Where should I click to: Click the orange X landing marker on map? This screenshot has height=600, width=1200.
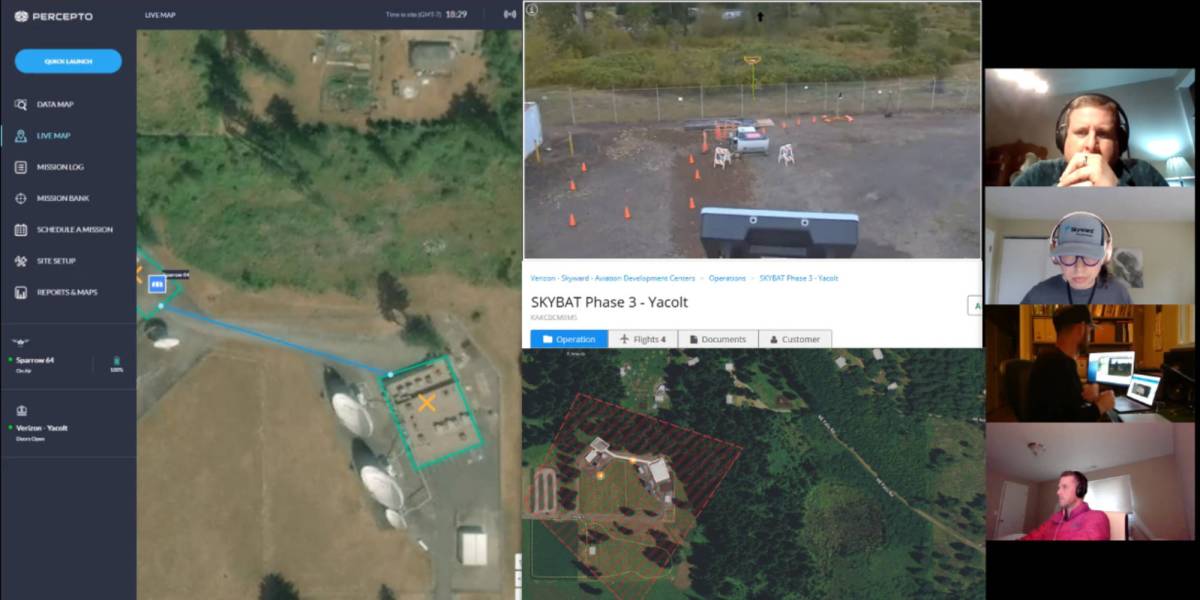coord(427,403)
